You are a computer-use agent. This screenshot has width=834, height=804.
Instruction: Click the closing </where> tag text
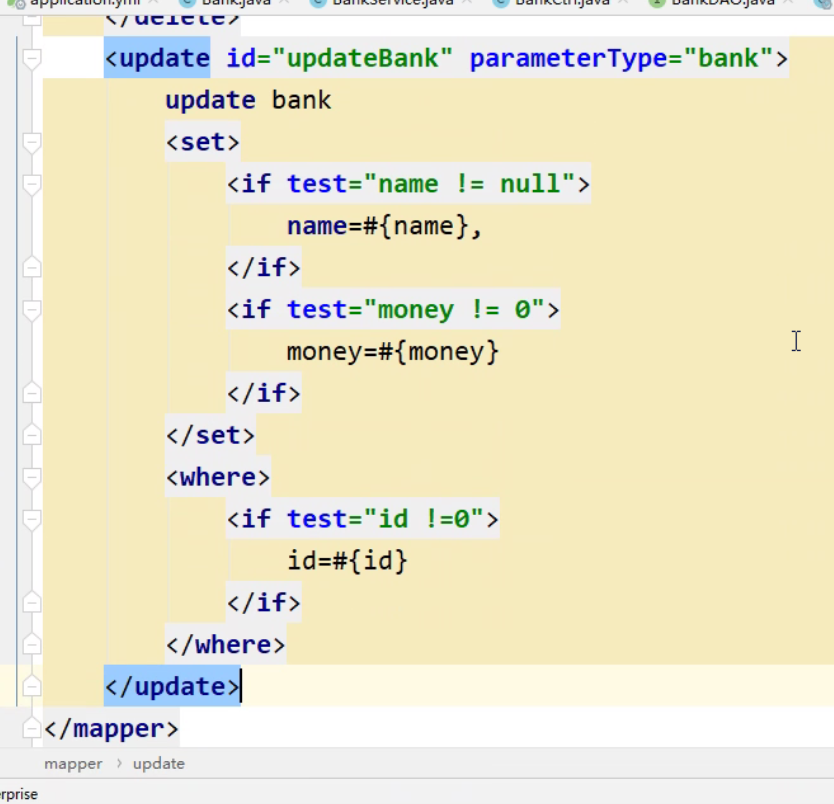coord(226,645)
